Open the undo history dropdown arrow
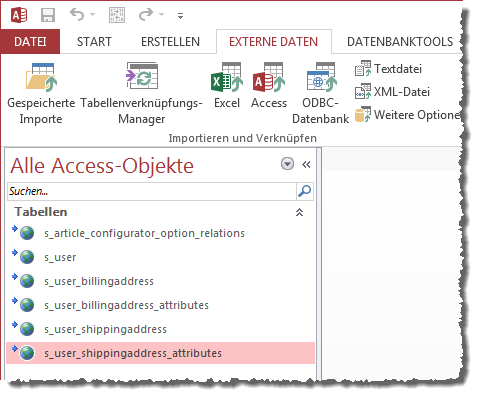Viewport: 480px width, 397px height. [93, 15]
